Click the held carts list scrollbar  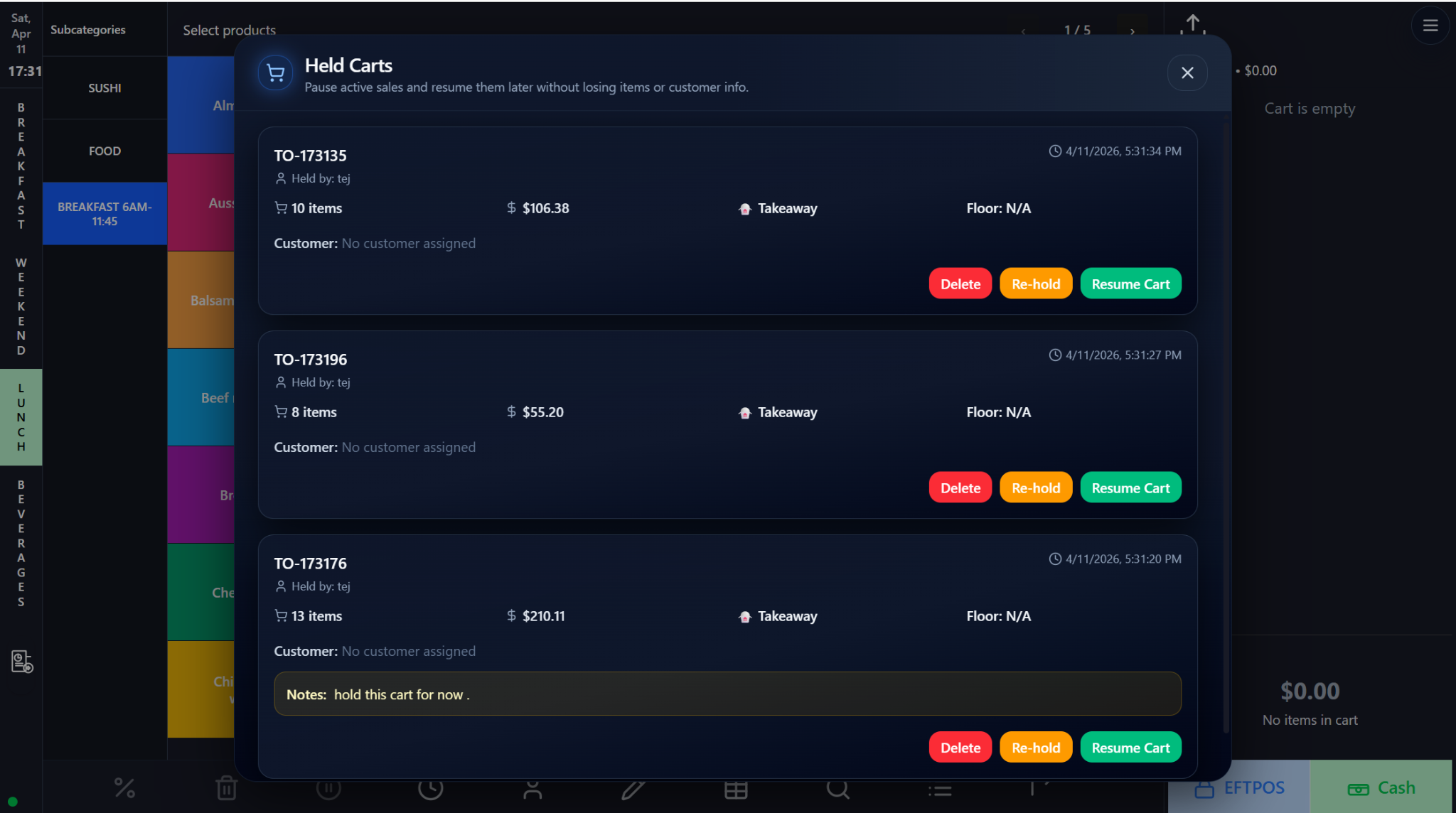click(x=1226, y=426)
